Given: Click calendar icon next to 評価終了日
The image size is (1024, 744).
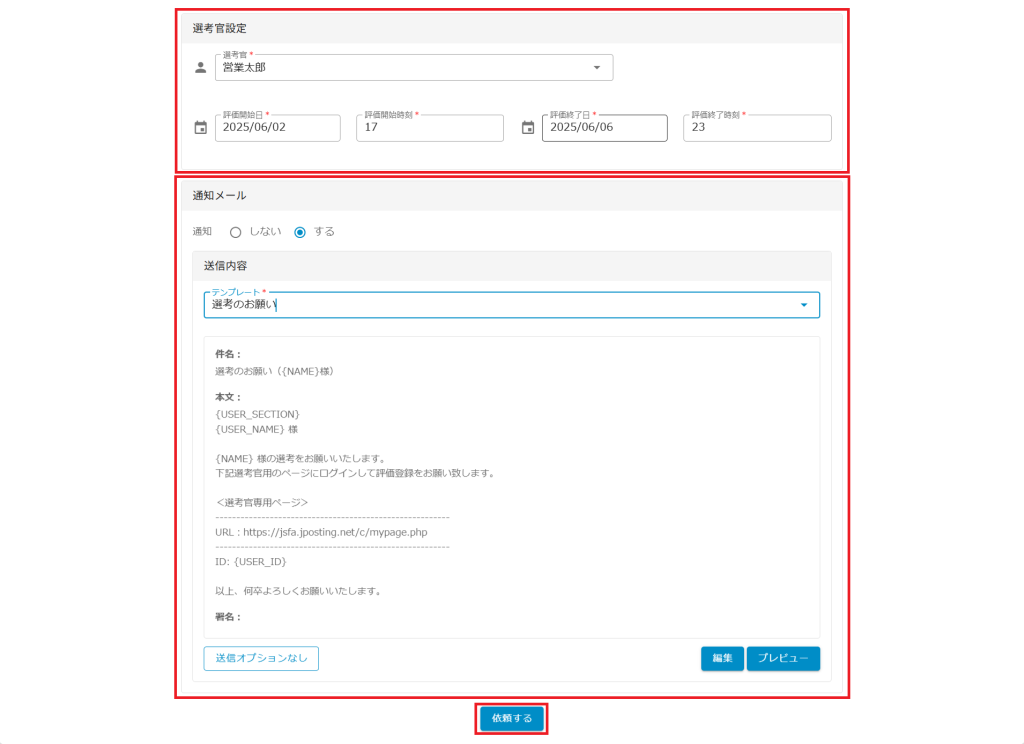Looking at the screenshot, I should 528,128.
